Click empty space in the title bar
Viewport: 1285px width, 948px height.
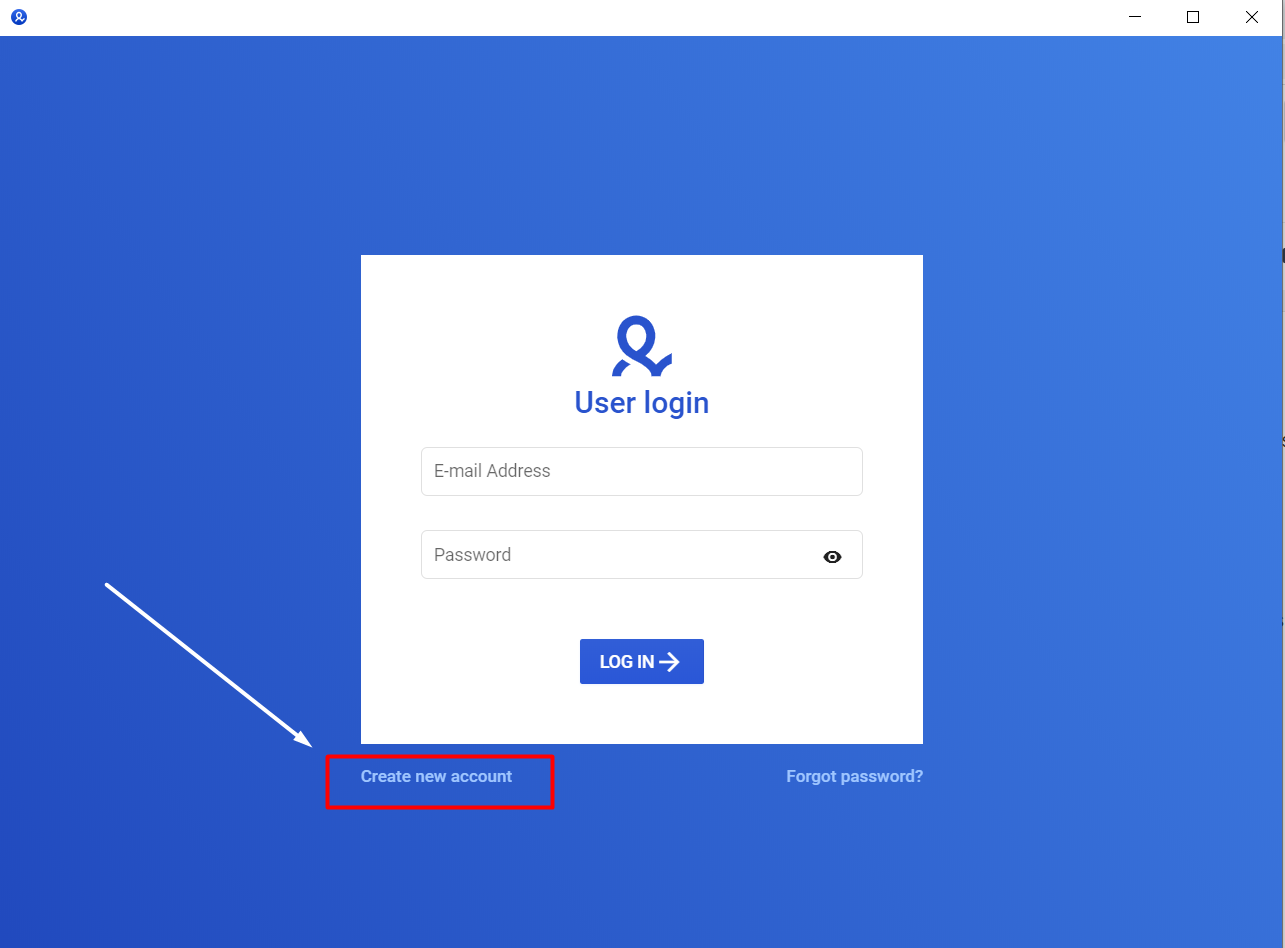[560, 17]
